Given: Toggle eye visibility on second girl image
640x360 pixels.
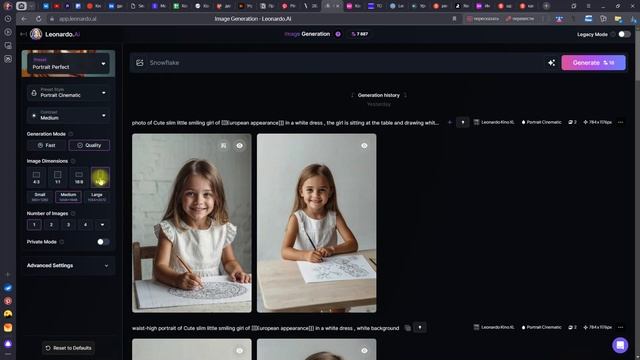Looking at the screenshot, I should 364,145.
